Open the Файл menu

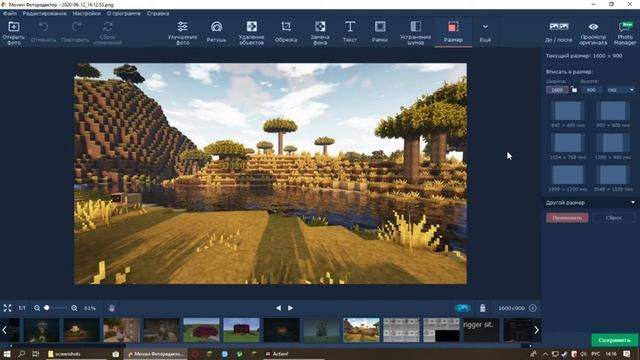click(x=10, y=13)
